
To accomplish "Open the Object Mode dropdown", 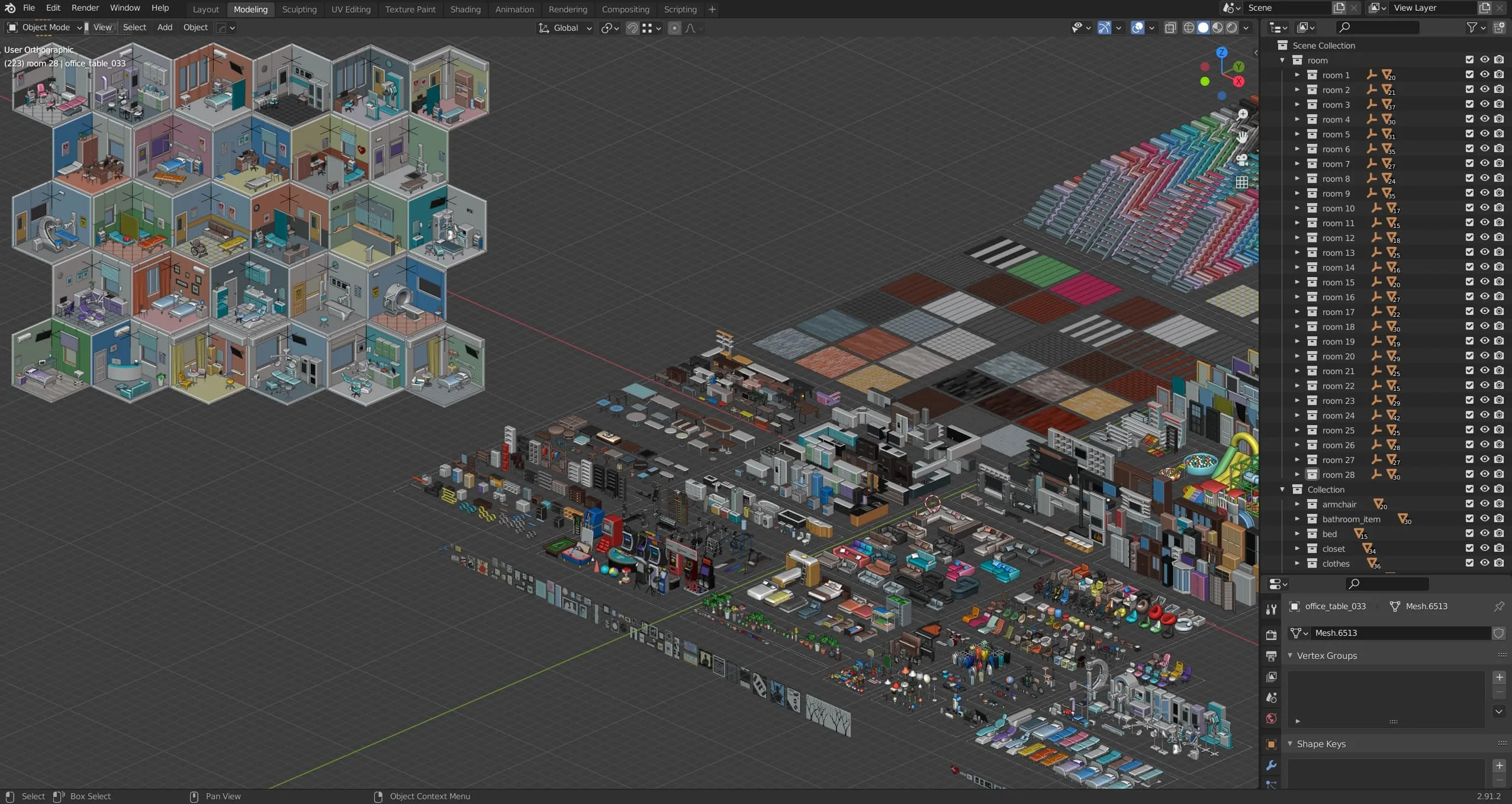I will pyautogui.click(x=44, y=27).
